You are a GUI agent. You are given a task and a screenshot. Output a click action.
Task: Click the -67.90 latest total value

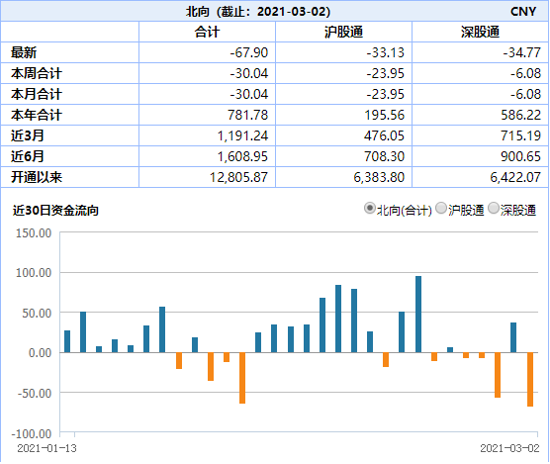pos(249,53)
